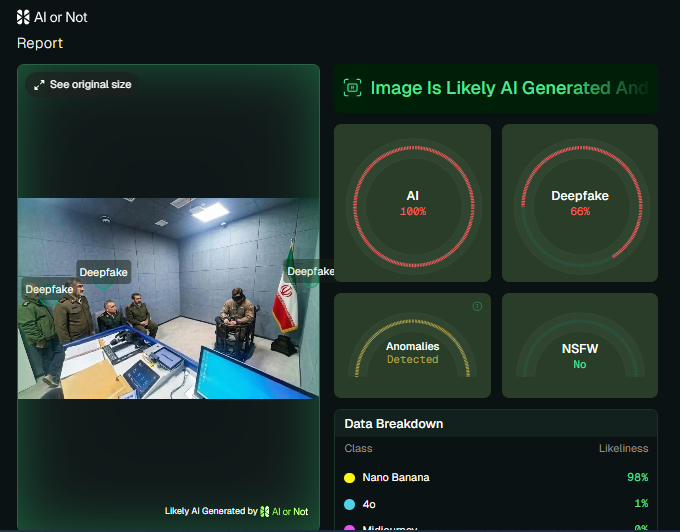680x532 pixels.
Task: Click the See original size text
Action: click(x=90, y=85)
